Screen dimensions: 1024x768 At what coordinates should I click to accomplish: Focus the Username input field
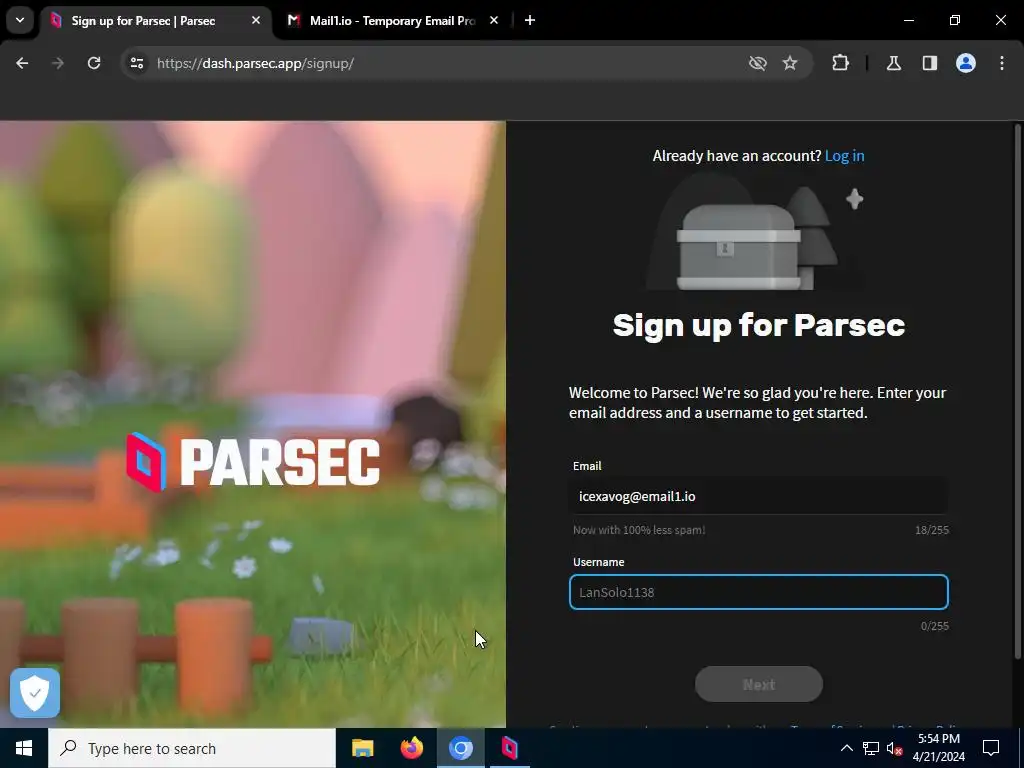pyautogui.click(x=759, y=592)
